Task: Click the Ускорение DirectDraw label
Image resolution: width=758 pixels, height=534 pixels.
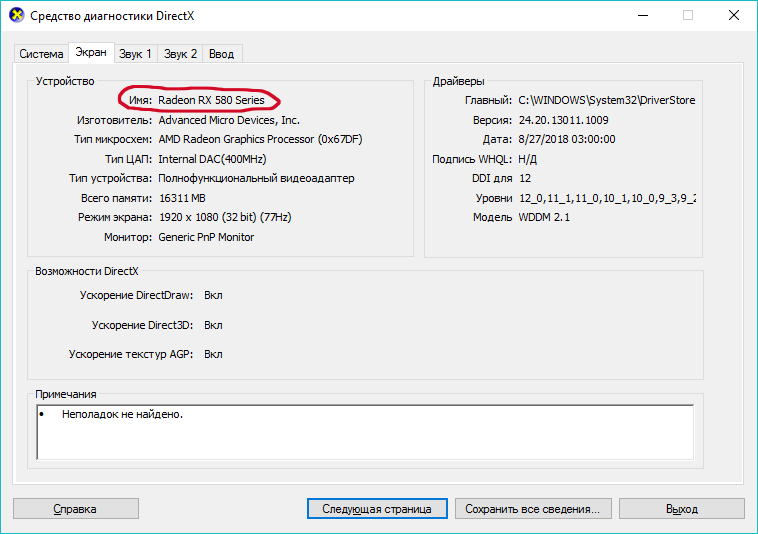Action: click(x=136, y=295)
